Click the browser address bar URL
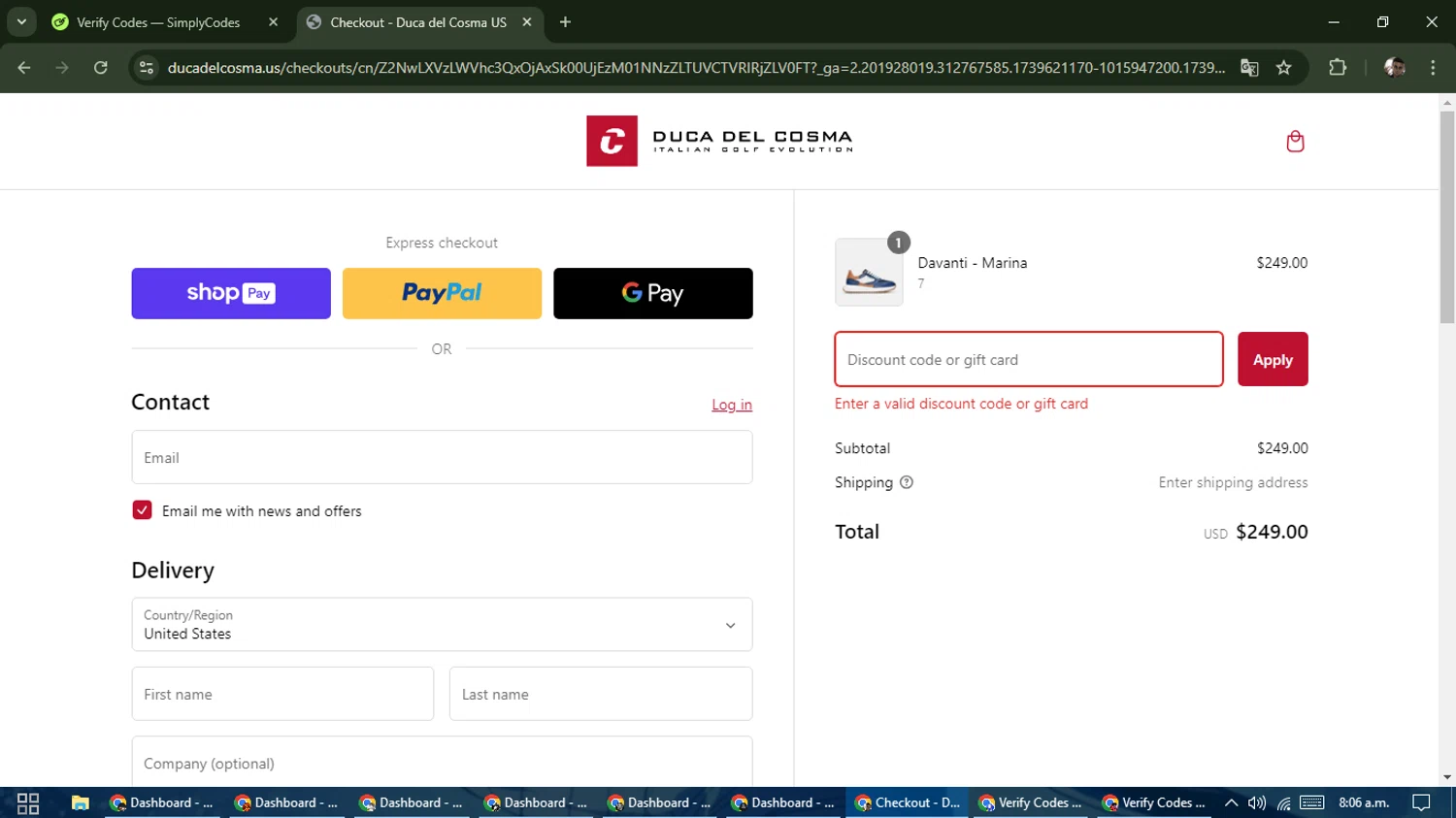1456x818 pixels. point(696,68)
